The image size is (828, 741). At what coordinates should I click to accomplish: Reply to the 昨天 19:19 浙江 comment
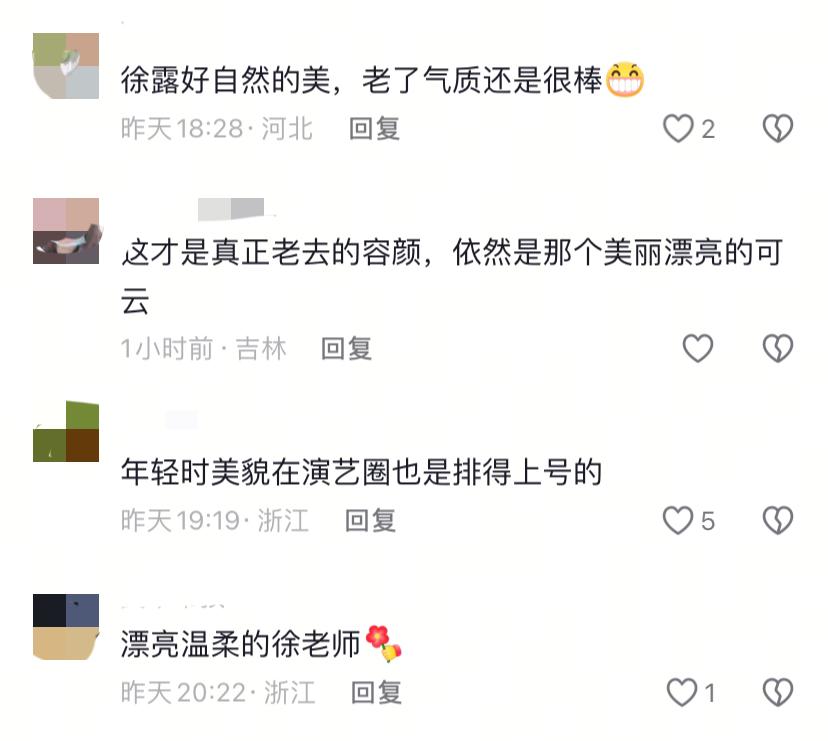(x=370, y=521)
